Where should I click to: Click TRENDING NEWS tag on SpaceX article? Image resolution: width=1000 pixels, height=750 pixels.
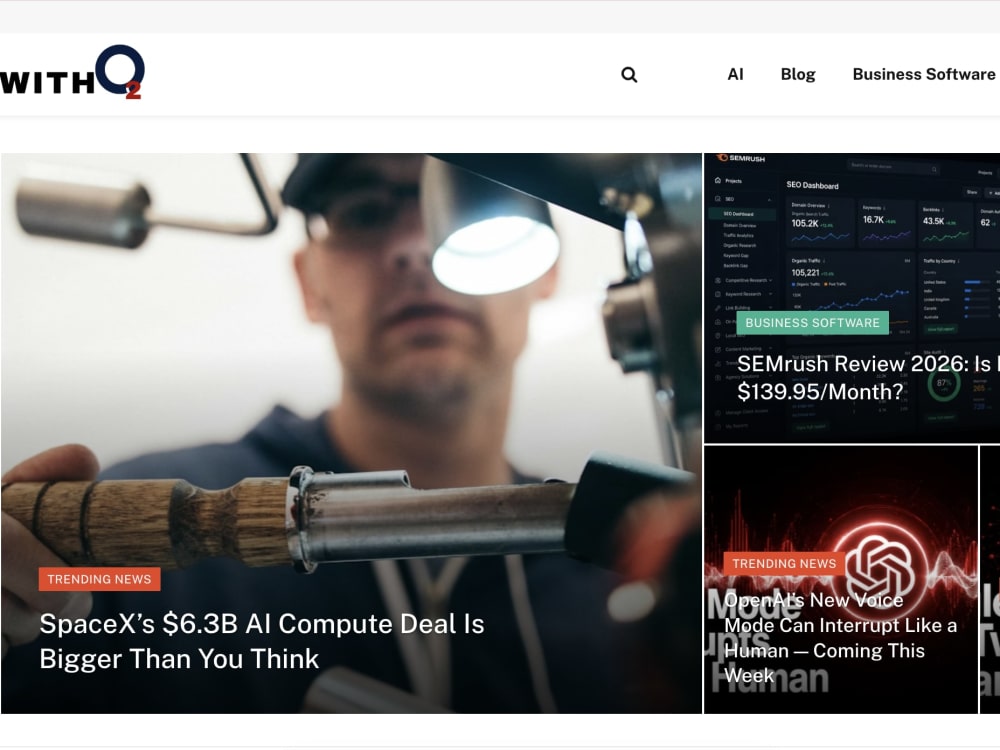(99, 579)
